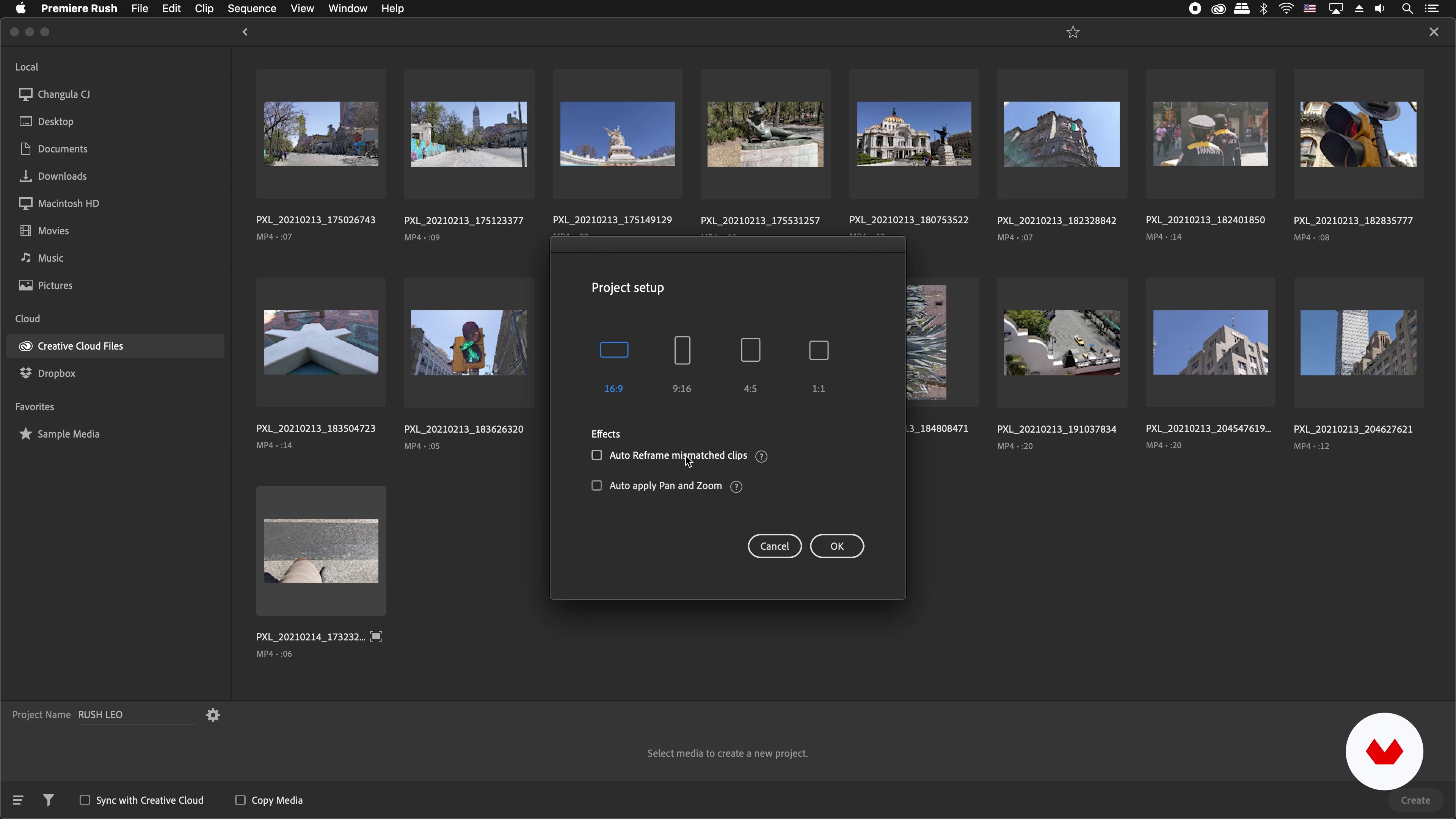The image size is (1456, 819).
Task: Select thumbnail PXL_20210213_180753522 palace clip
Action: coord(914,134)
